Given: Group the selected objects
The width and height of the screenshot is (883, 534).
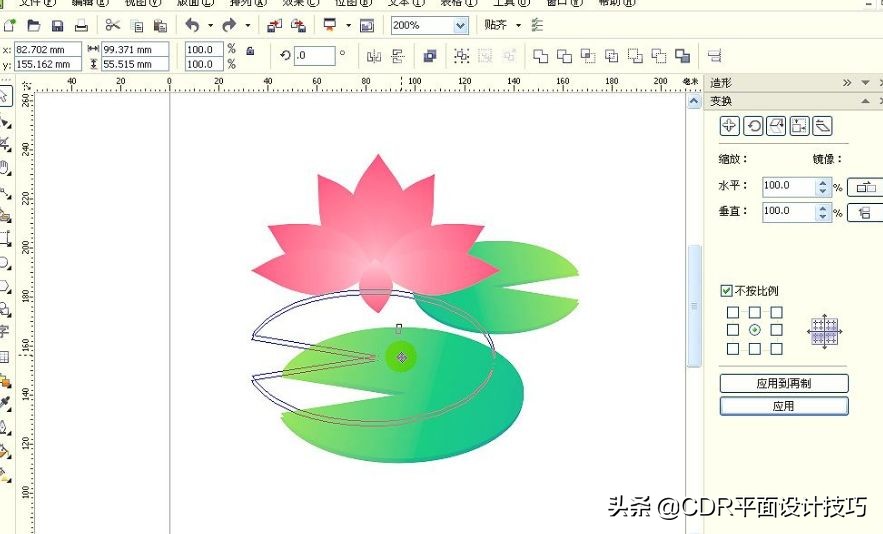Looking at the screenshot, I should 462,56.
